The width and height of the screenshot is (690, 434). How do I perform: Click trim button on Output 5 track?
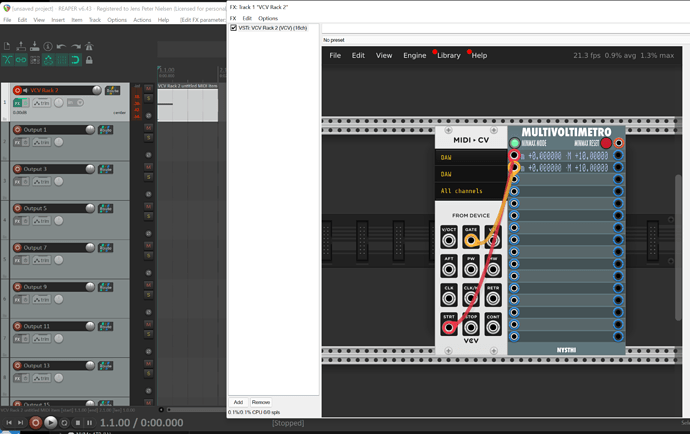pos(41,221)
